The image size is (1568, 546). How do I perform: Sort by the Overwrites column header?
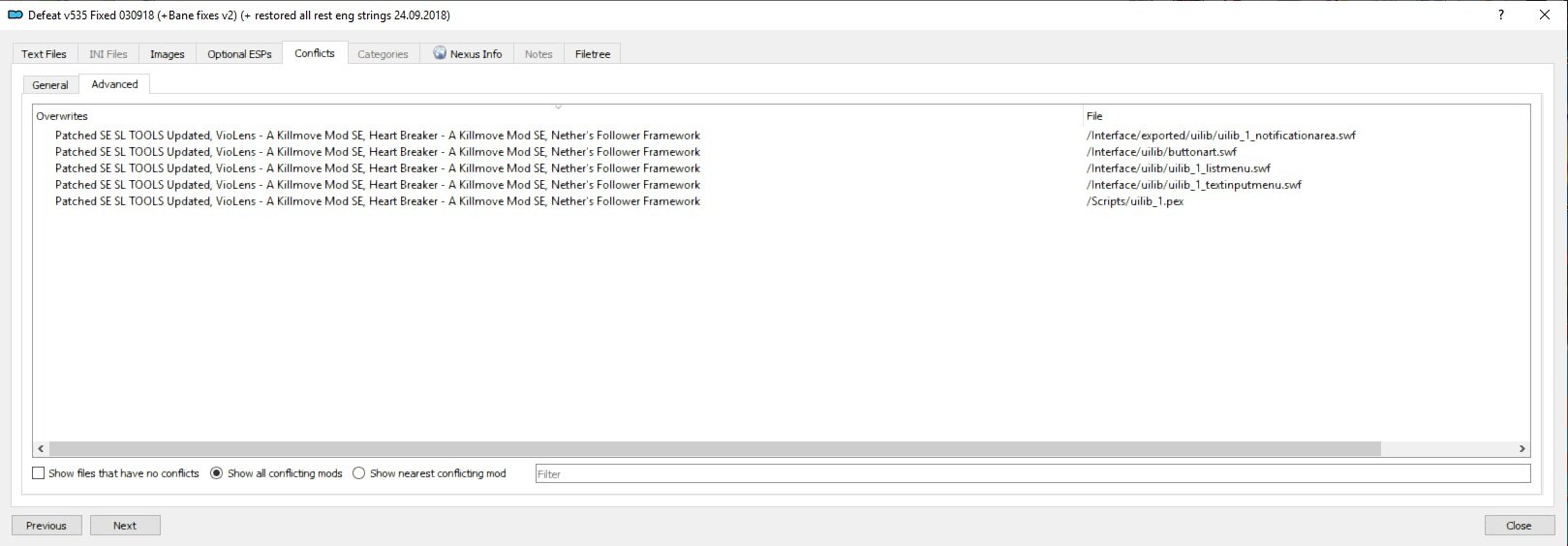coord(558,116)
